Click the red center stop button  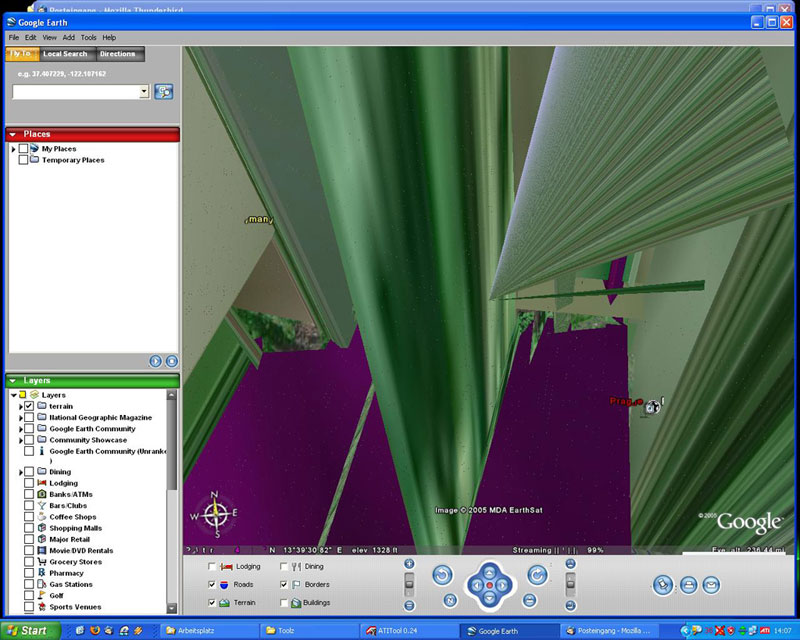tap(489, 585)
